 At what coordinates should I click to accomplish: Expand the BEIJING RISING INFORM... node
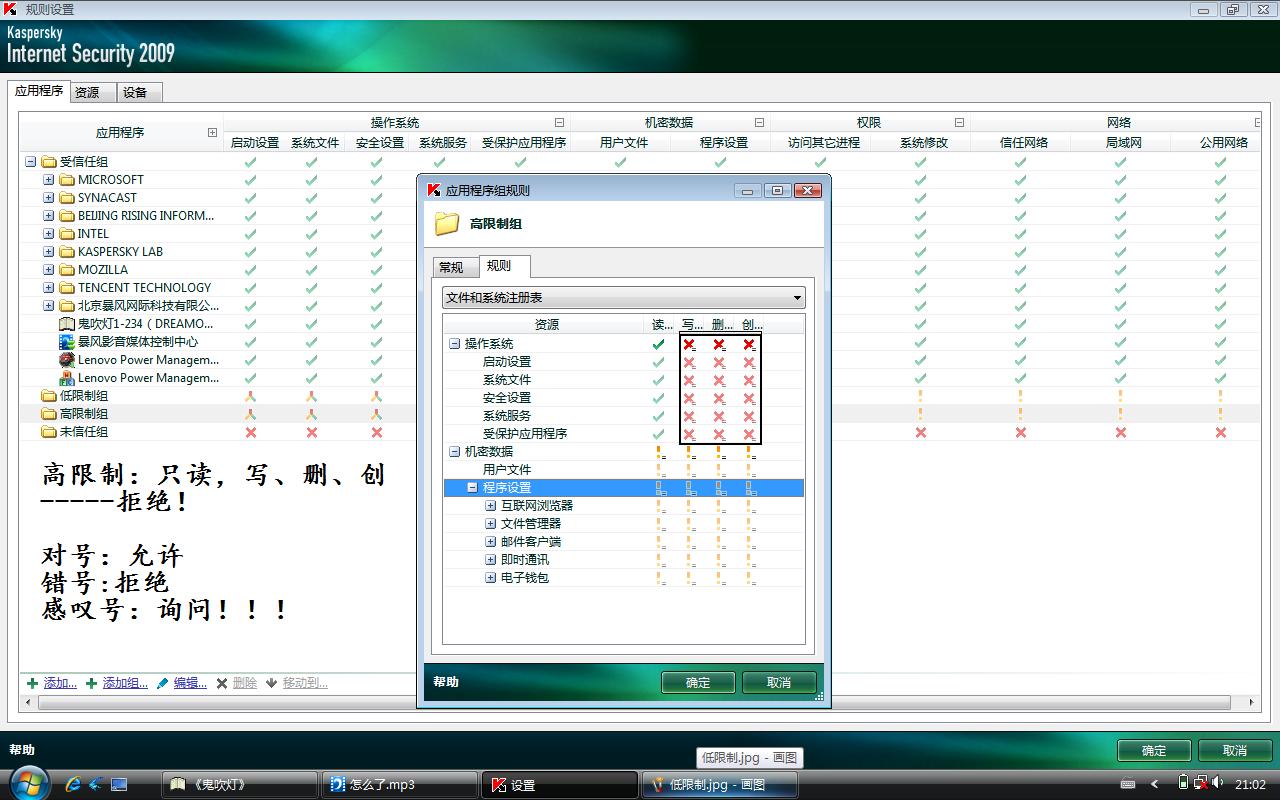[48, 216]
